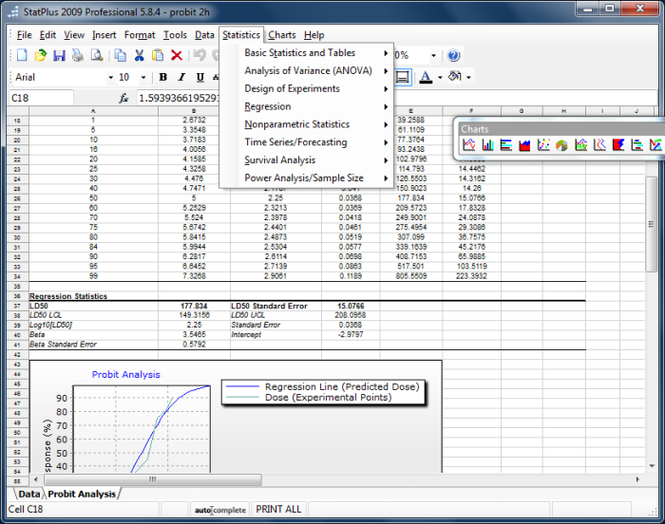Open the Format menu

(x=140, y=35)
